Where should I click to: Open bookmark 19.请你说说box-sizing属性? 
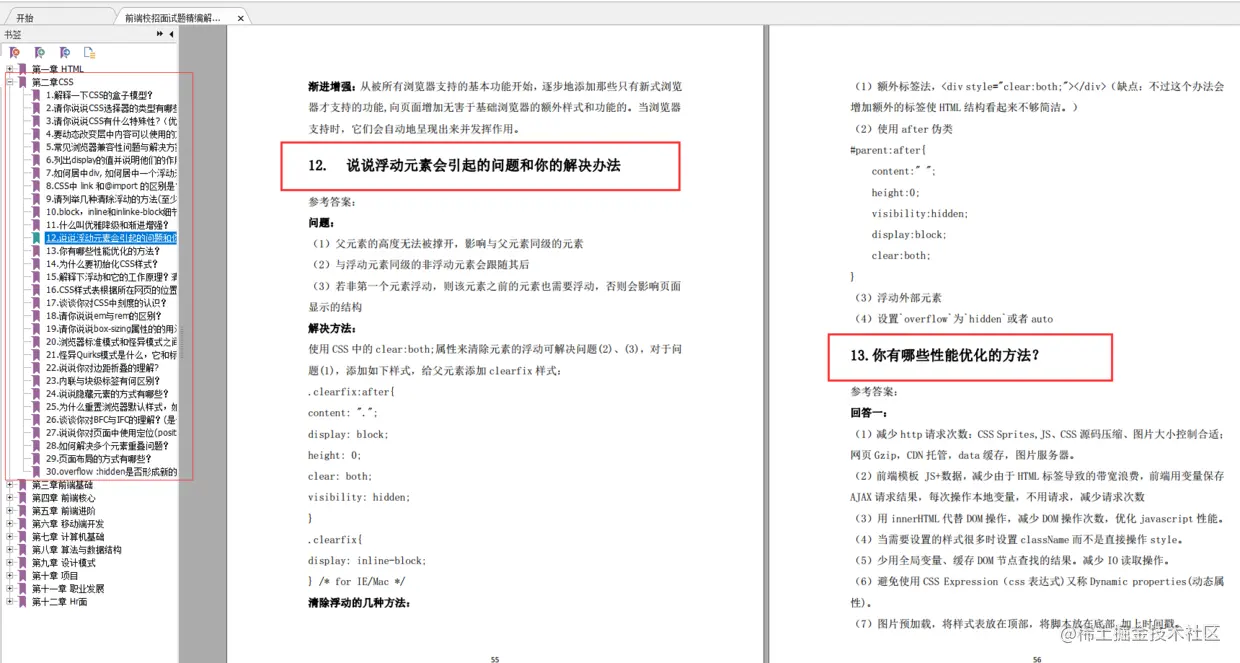pos(112,329)
